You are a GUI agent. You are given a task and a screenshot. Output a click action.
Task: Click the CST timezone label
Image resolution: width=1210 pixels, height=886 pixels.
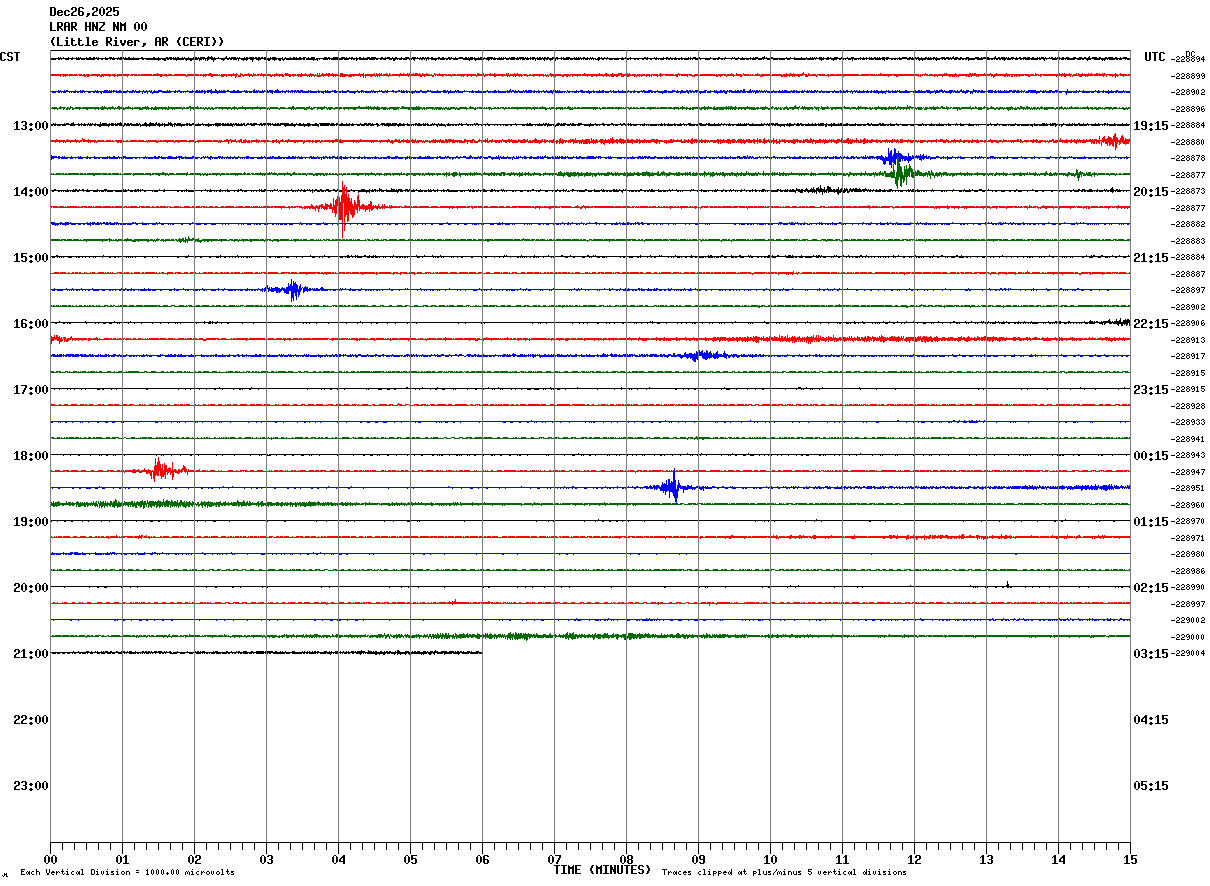click(10, 57)
